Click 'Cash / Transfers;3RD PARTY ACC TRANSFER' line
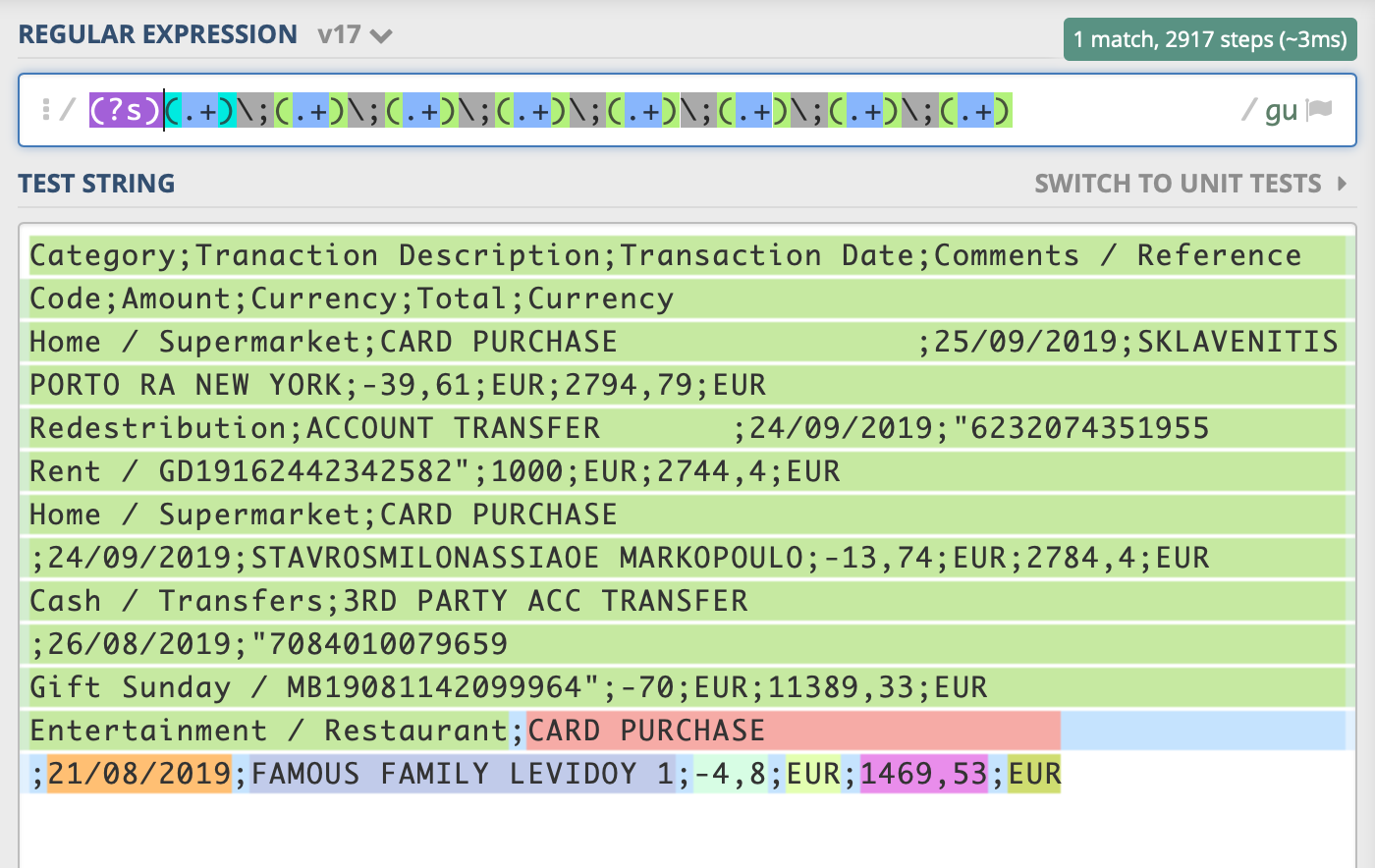Screen dimensions: 1375x868 [389, 601]
